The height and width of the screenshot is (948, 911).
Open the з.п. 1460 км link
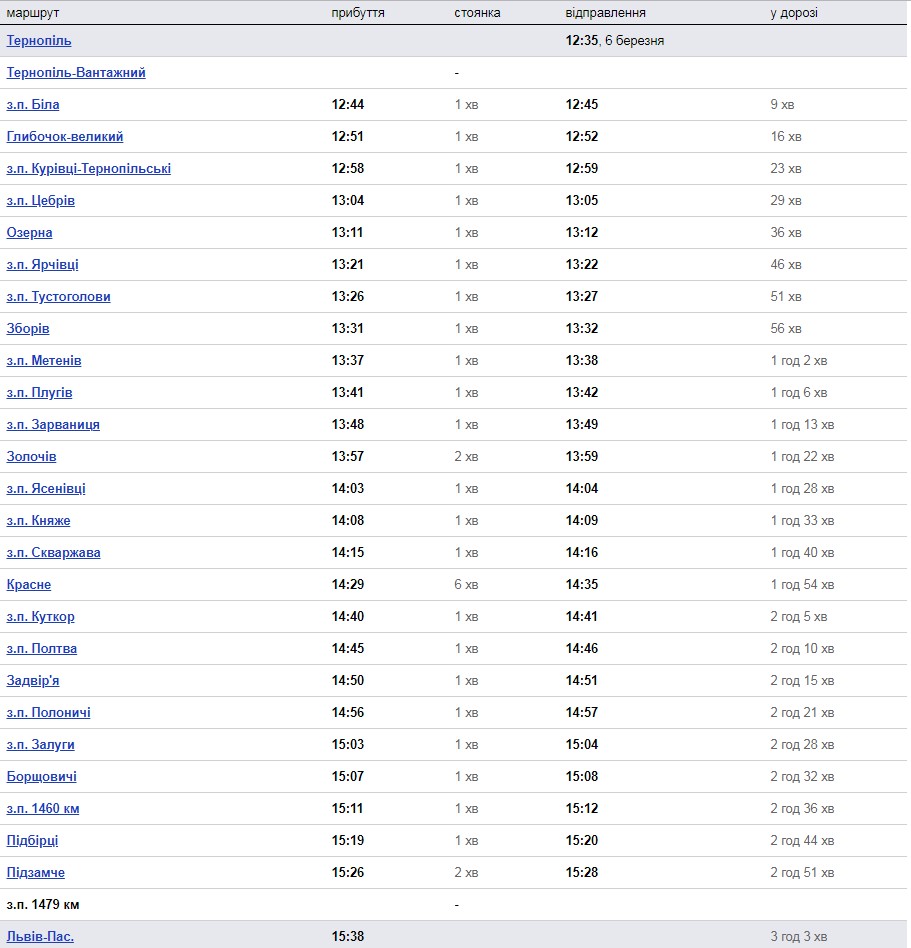[43, 809]
